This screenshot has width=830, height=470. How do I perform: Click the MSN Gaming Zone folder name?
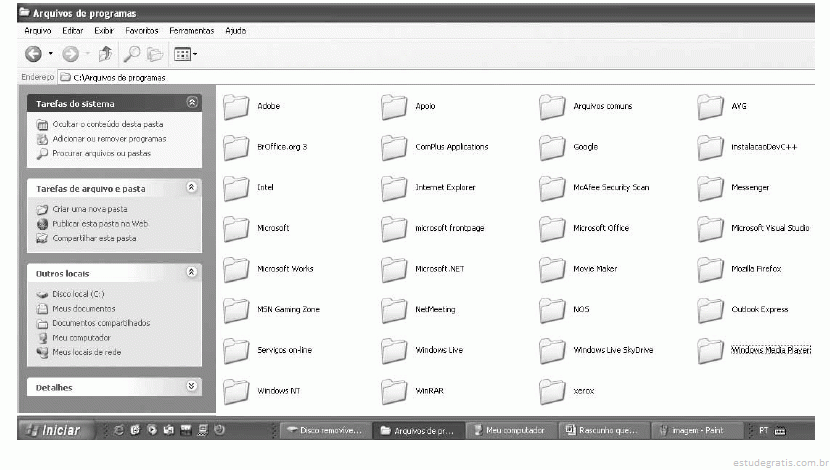tap(288, 310)
